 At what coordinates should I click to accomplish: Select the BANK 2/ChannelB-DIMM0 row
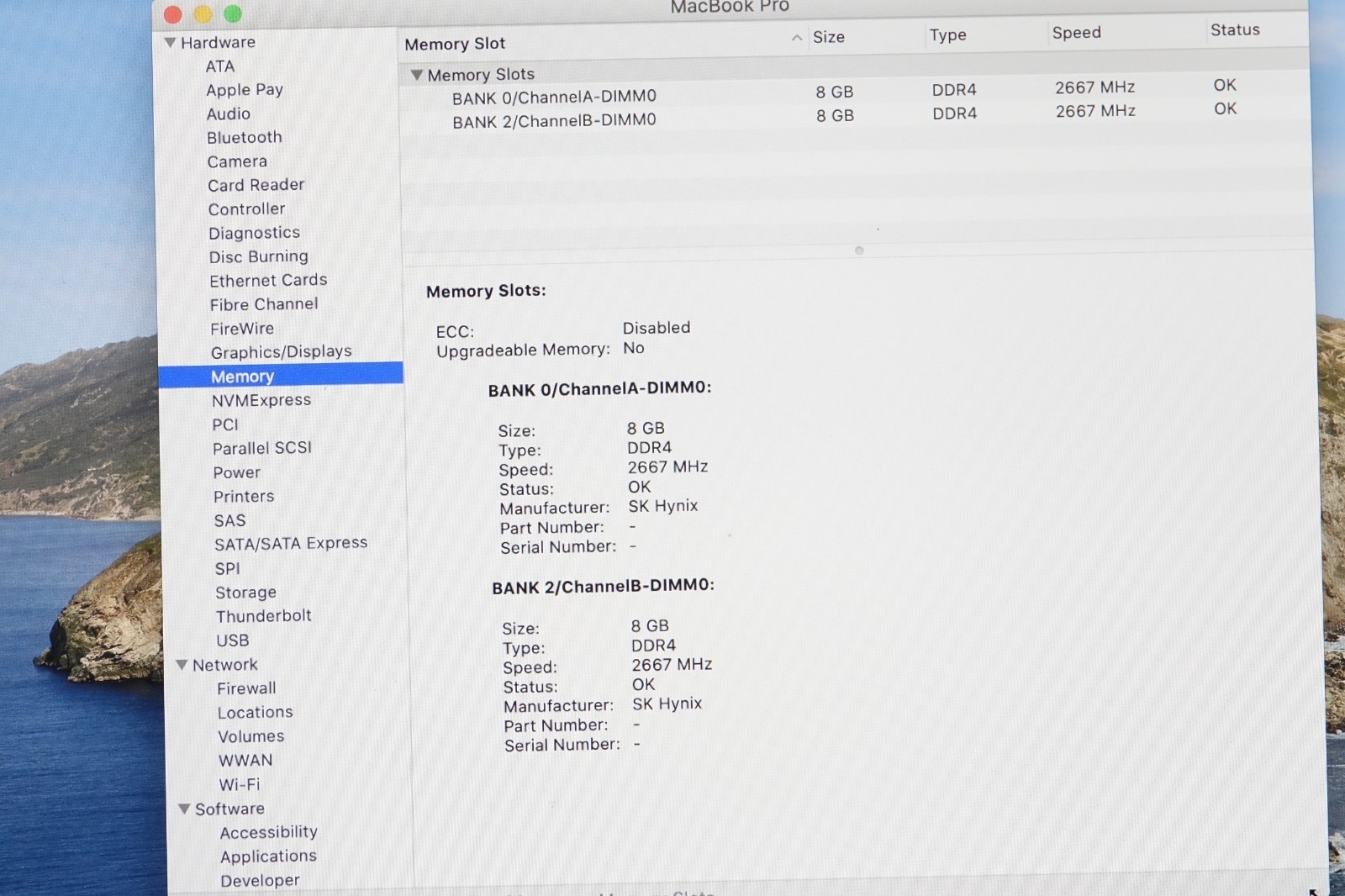point(554,121)
